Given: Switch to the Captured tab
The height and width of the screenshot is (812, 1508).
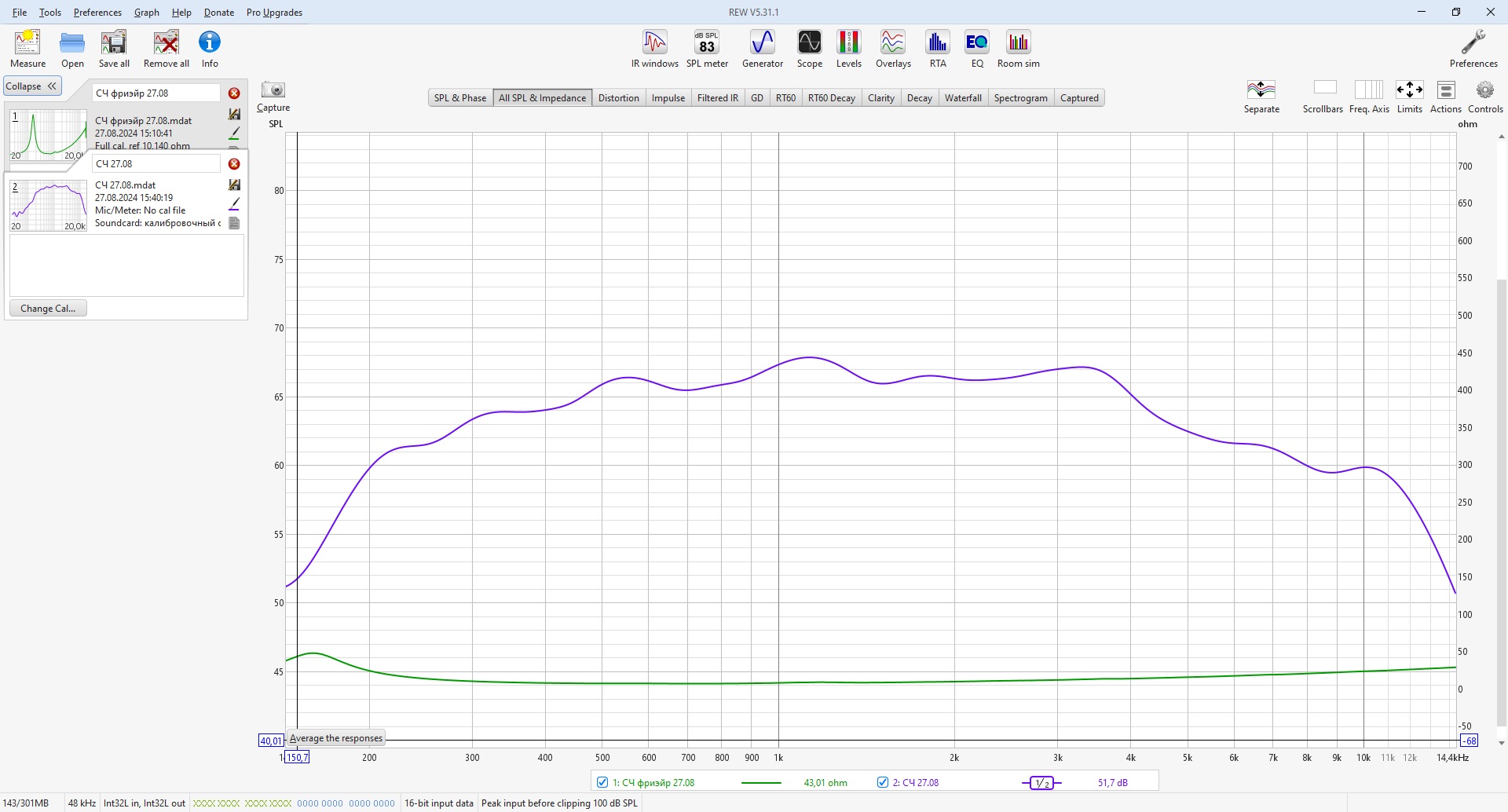Looking at the screenshot, I should (x=1079, y=98).
